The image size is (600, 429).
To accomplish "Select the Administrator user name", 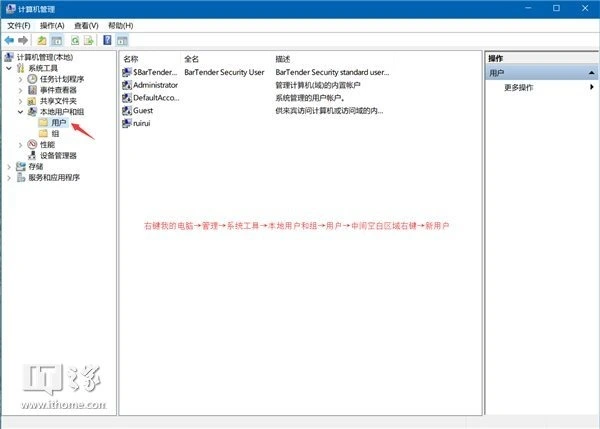I will [155, 85].
